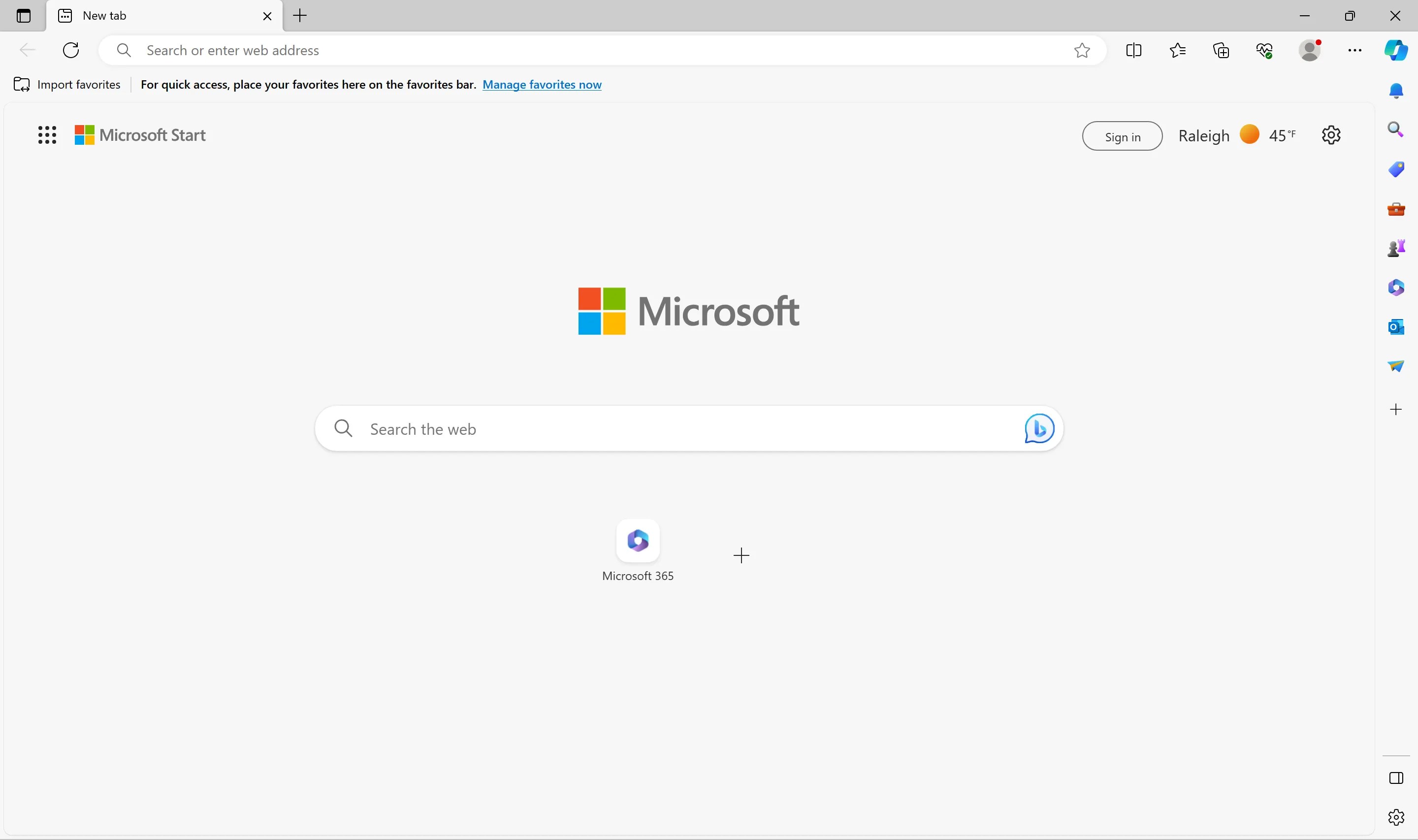Open a new tab with plus button
The image size is (1418, 840).
coord(300,16)
